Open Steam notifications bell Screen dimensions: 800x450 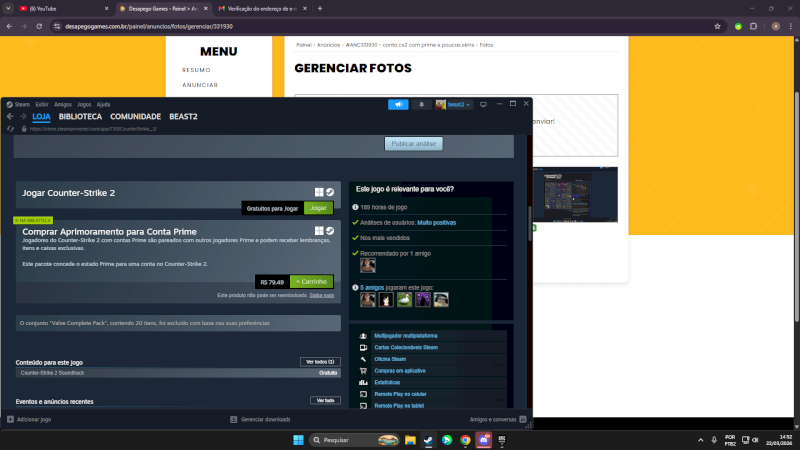click(x=421, y=105)
